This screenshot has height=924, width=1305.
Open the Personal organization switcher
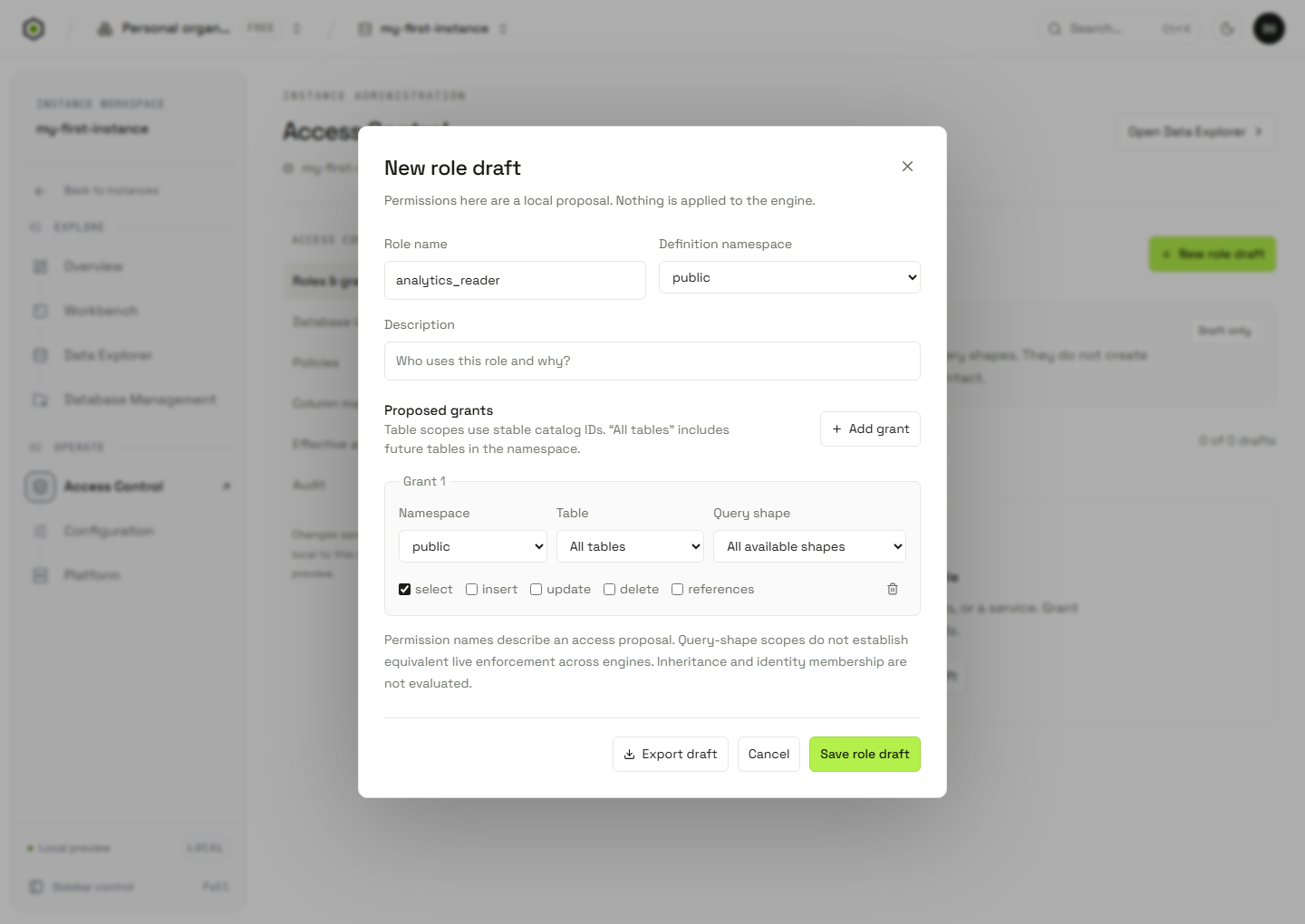click(x=199, y=29)
